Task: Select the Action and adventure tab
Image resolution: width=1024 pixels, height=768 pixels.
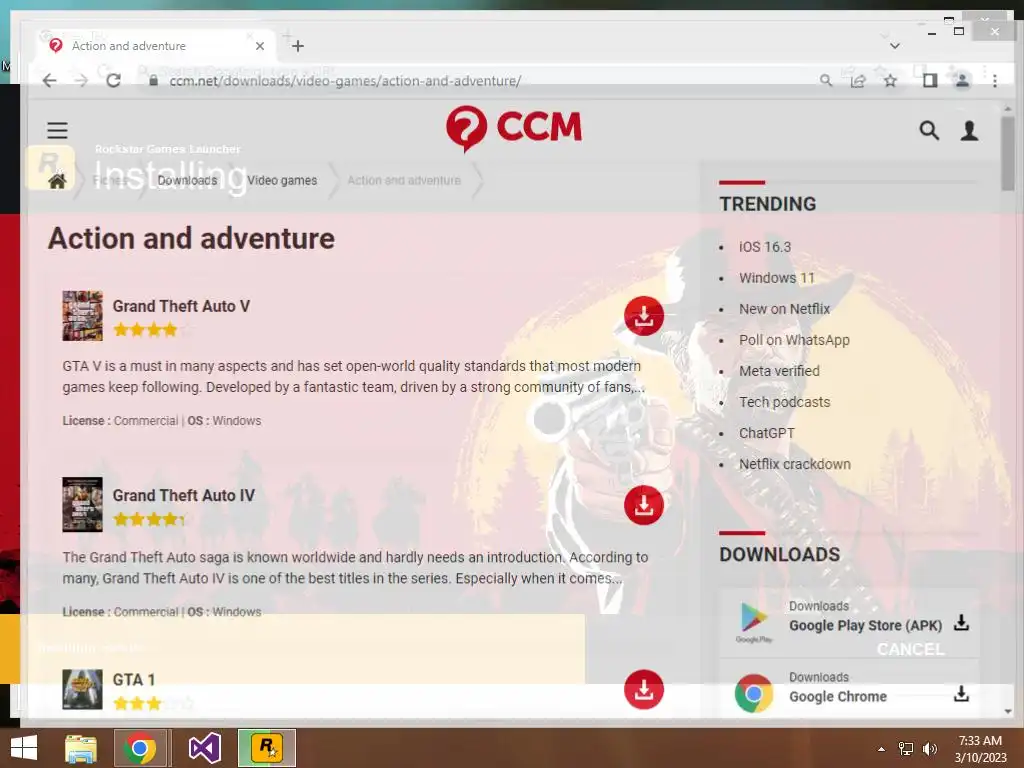Action: tap(157, 46)
